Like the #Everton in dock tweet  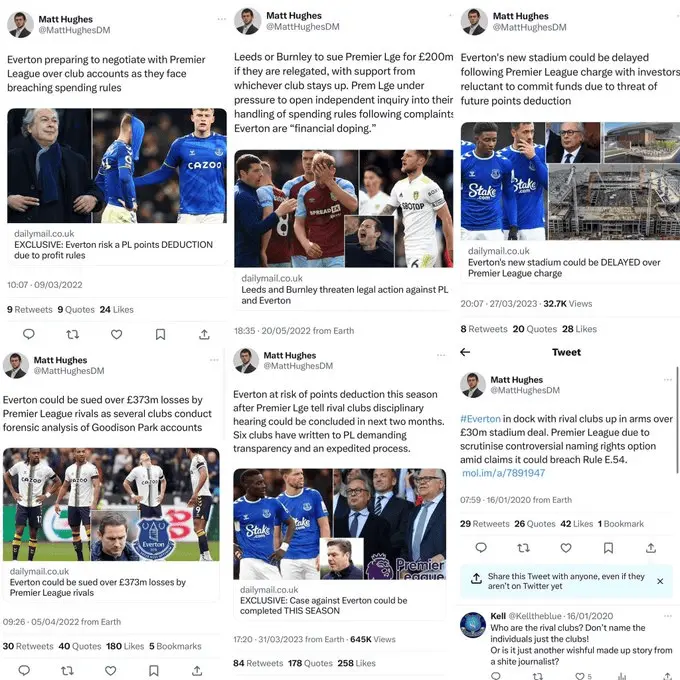[x=566, y=548]
